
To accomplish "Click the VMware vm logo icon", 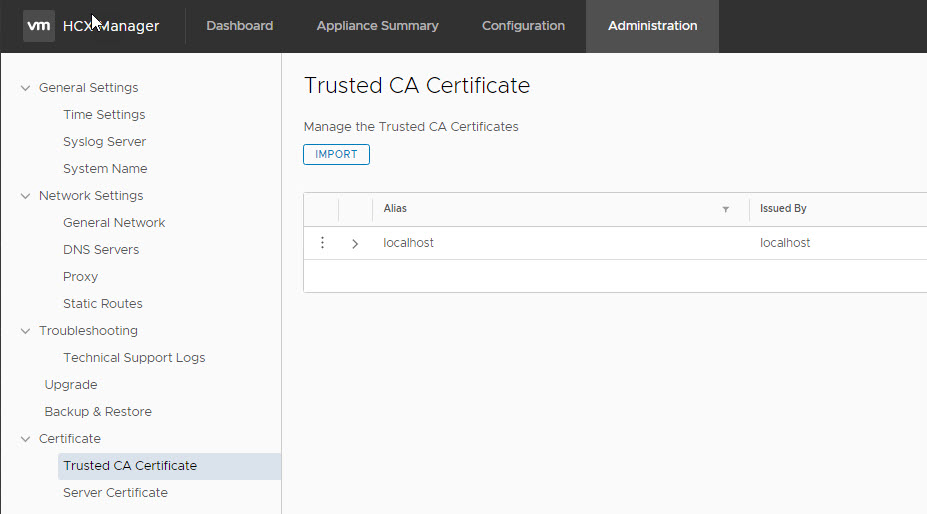I will [38, 26].
